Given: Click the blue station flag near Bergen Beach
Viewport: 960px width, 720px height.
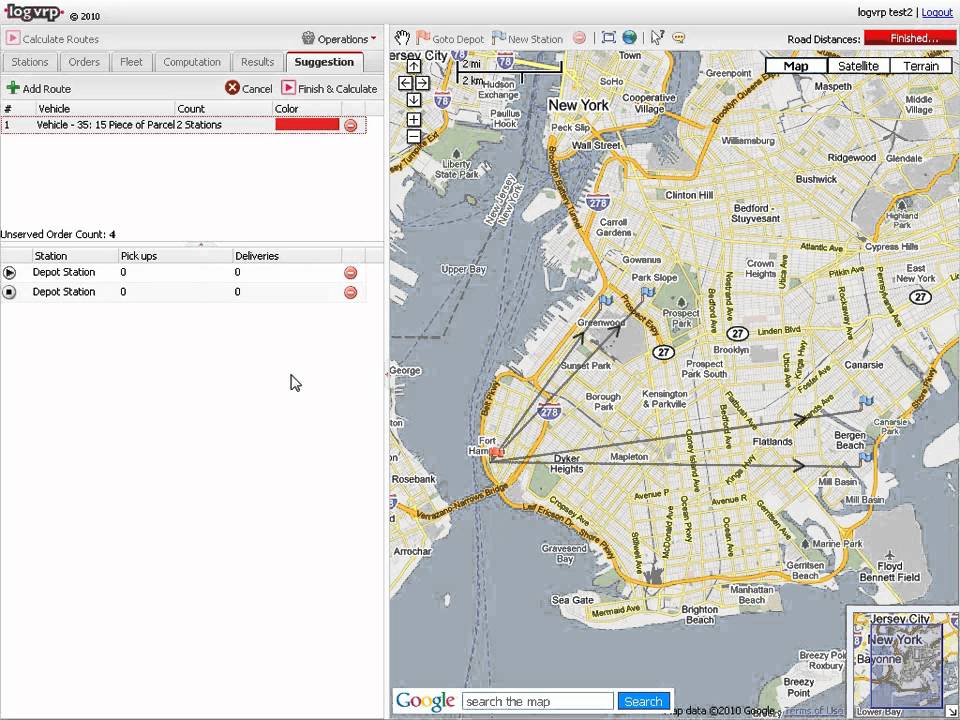Looking at the screenshot, I should click(865, 456).
